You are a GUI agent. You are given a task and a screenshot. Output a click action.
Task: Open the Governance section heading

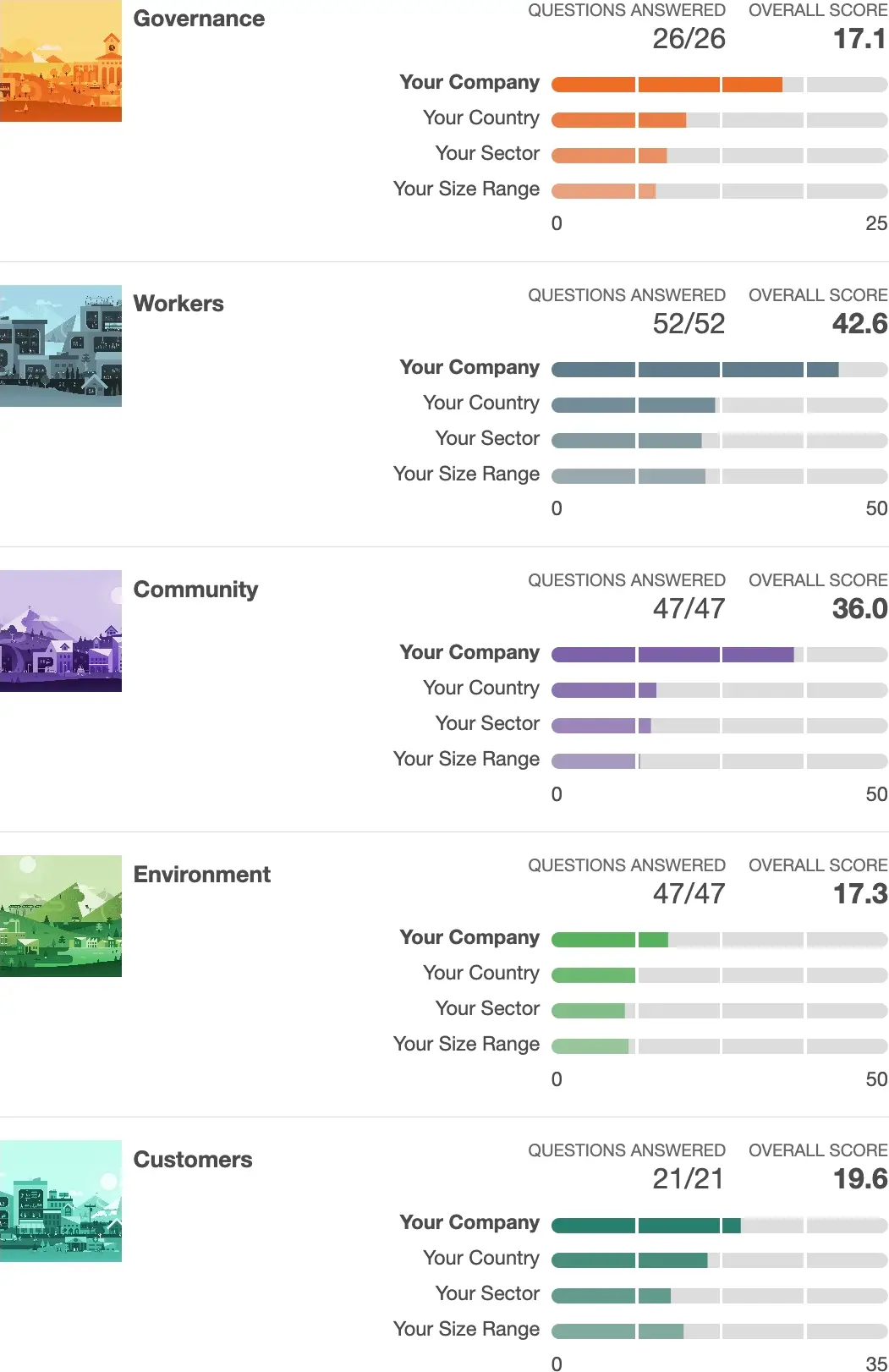199,19
